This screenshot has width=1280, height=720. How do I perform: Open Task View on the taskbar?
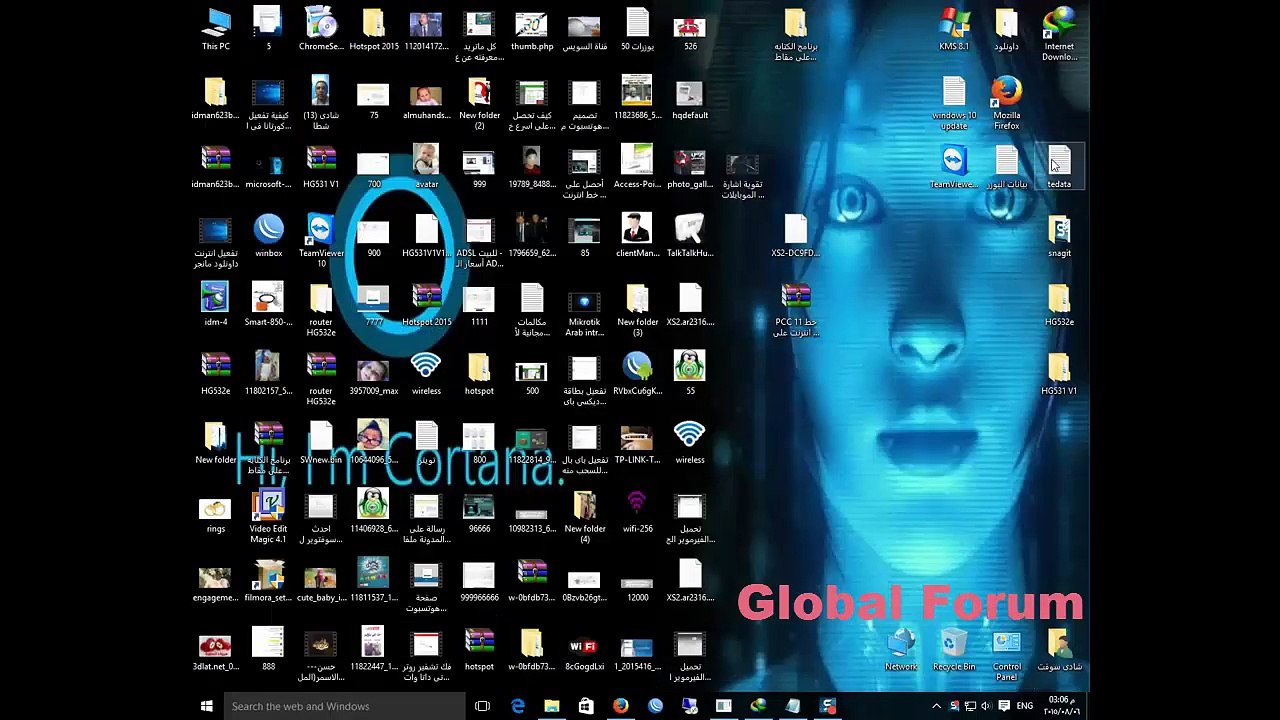[x=482, y=706]
